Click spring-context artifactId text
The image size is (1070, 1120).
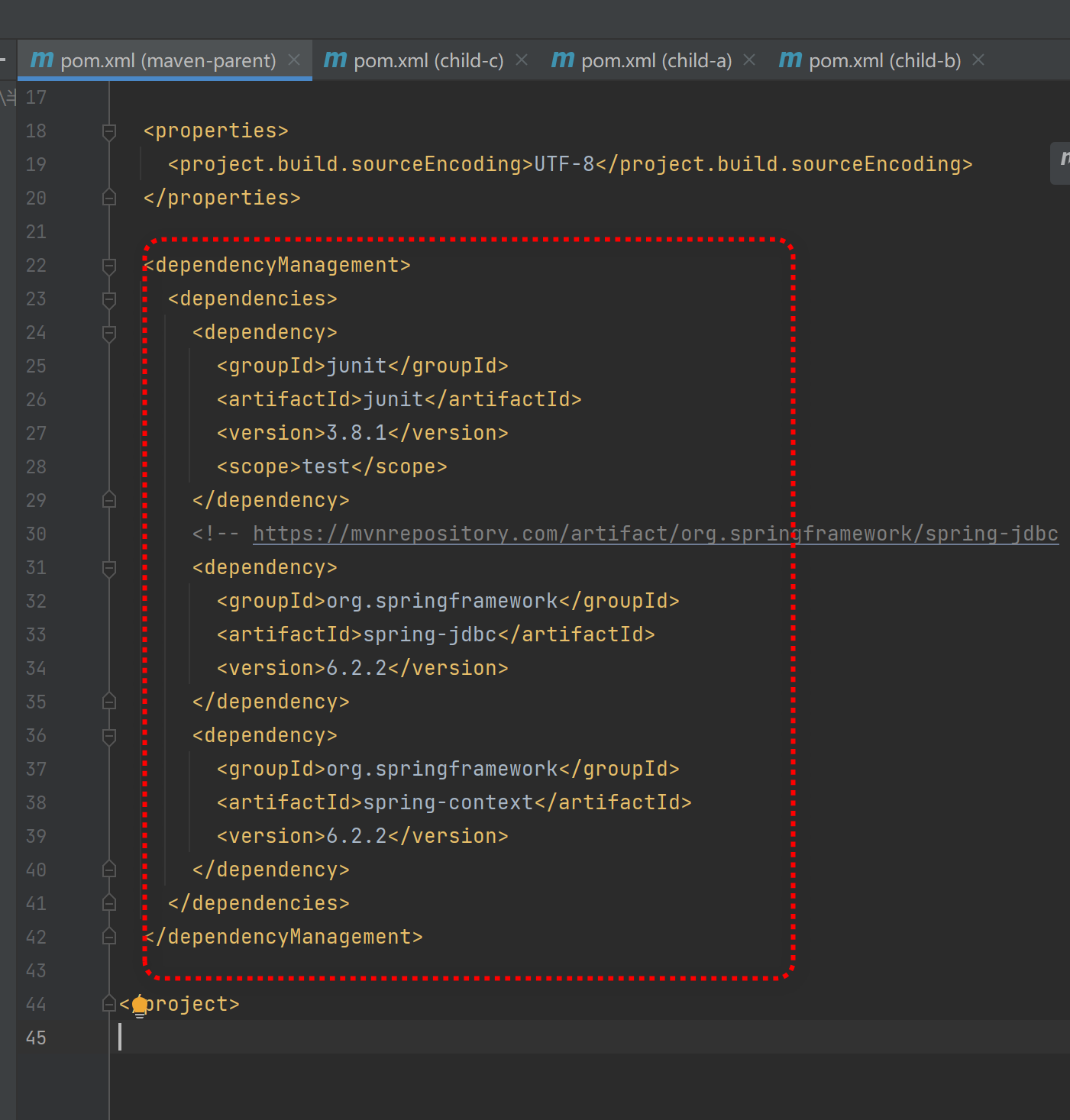(x=448, y=802)
